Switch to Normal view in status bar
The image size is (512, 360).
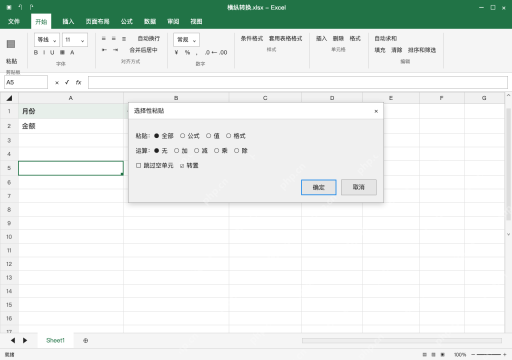pos(424,355)
